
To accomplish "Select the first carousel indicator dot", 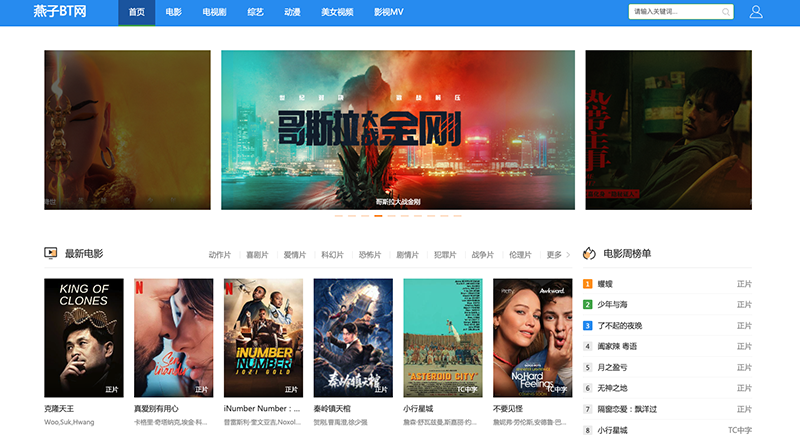I will [339, 216].
